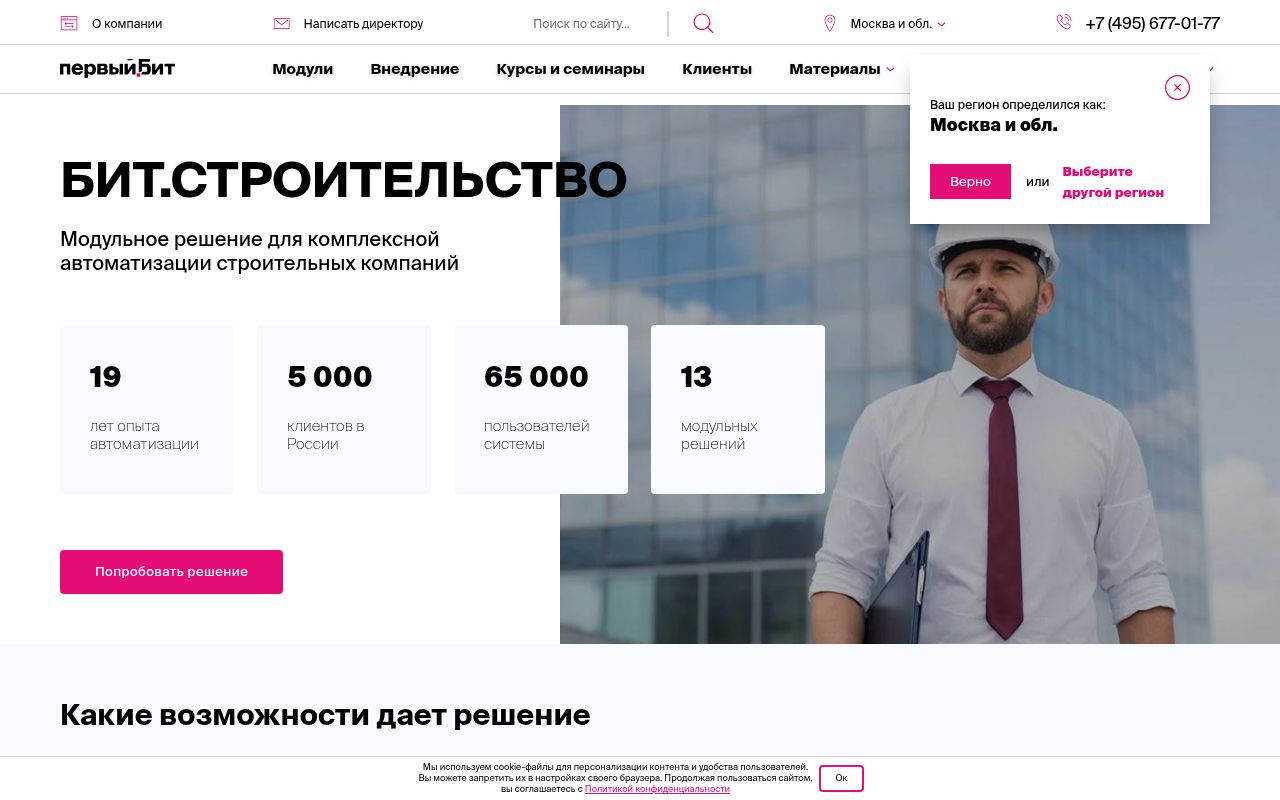Viewport: 1280px width, 800px height.
Task: Click the phone handset icon
Action: pyautogui.click(x=1064, y=22)
